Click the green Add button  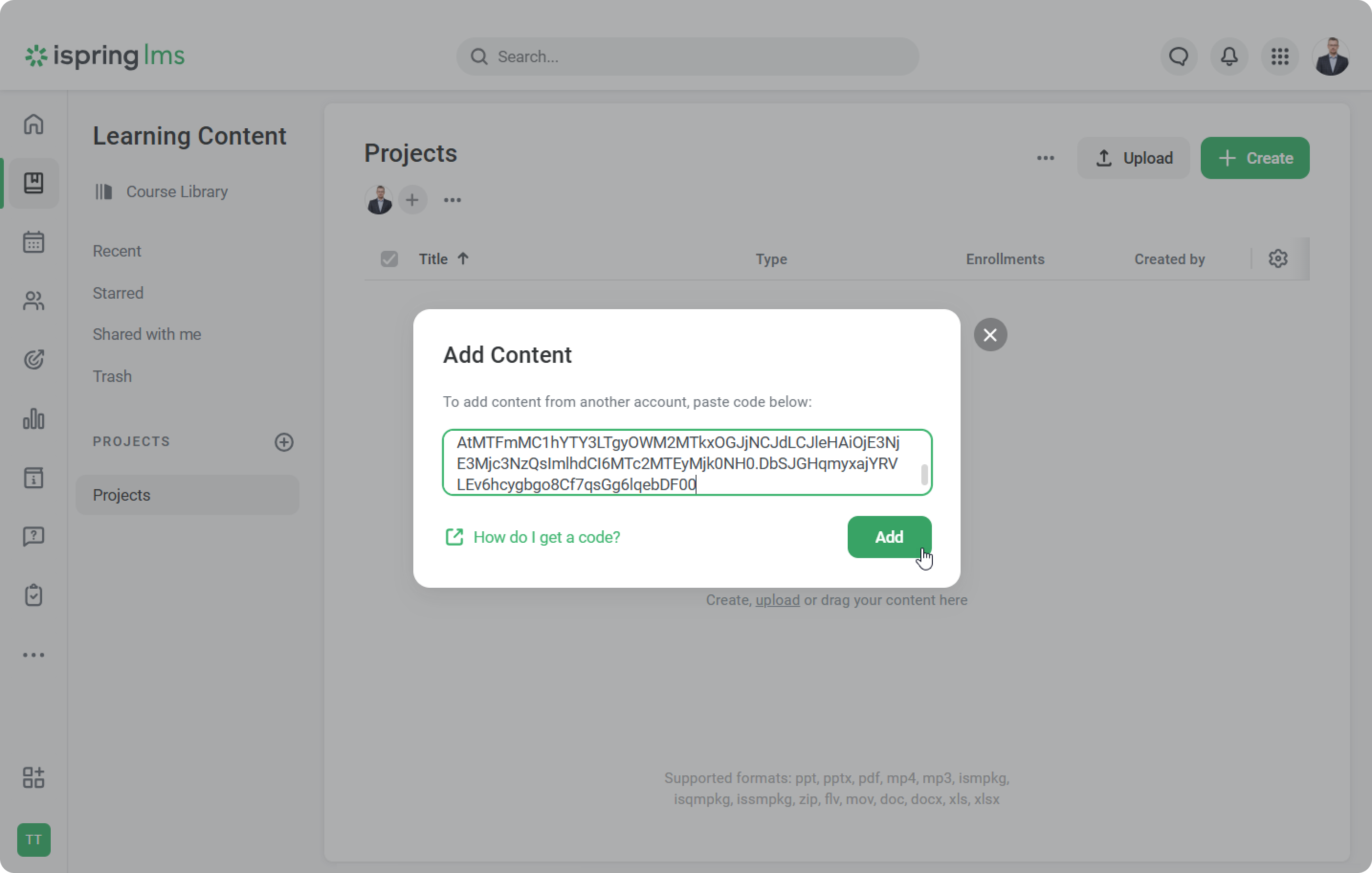click(889, 537)
